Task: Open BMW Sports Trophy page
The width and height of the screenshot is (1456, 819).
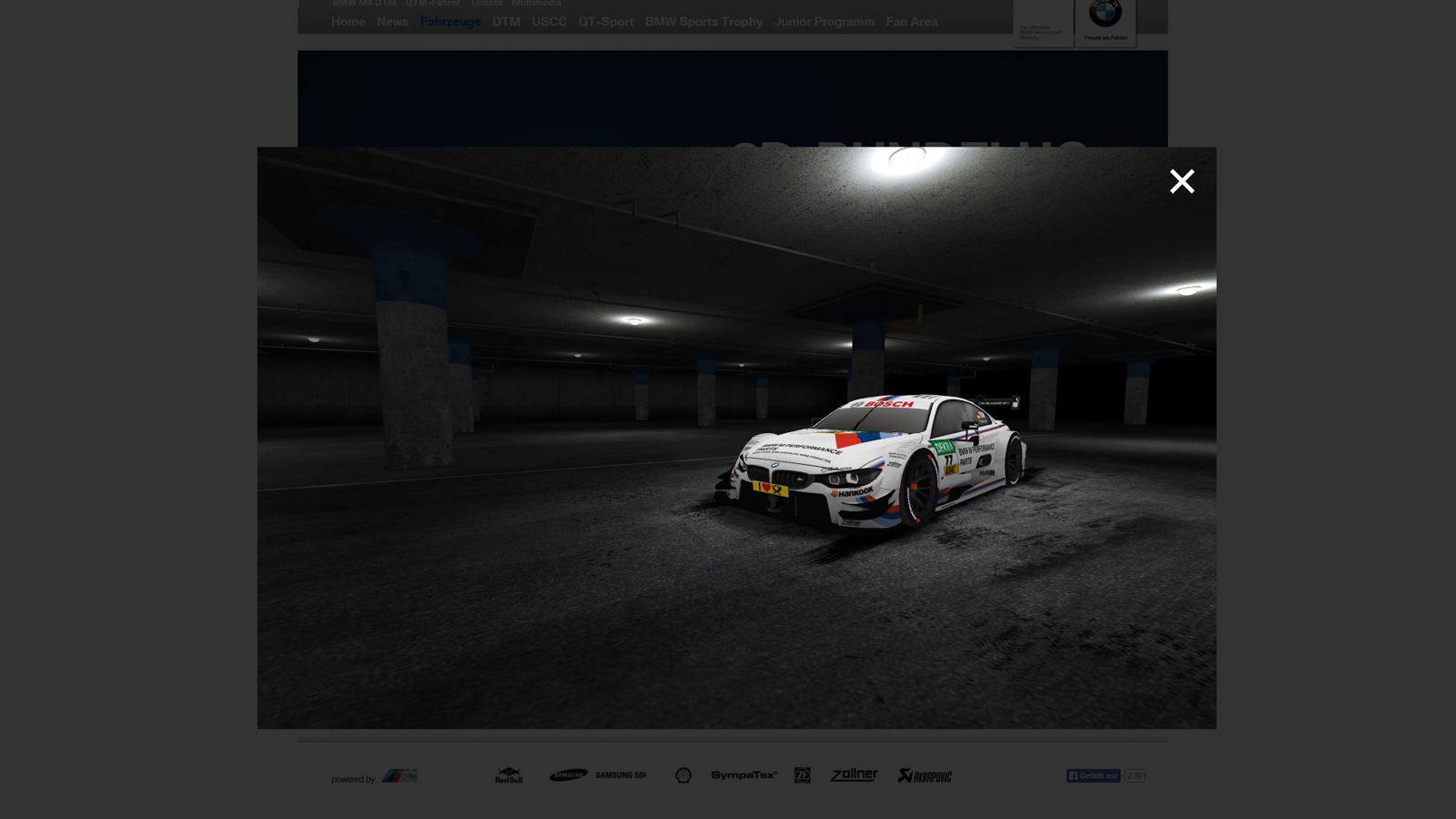Action: 703,22
